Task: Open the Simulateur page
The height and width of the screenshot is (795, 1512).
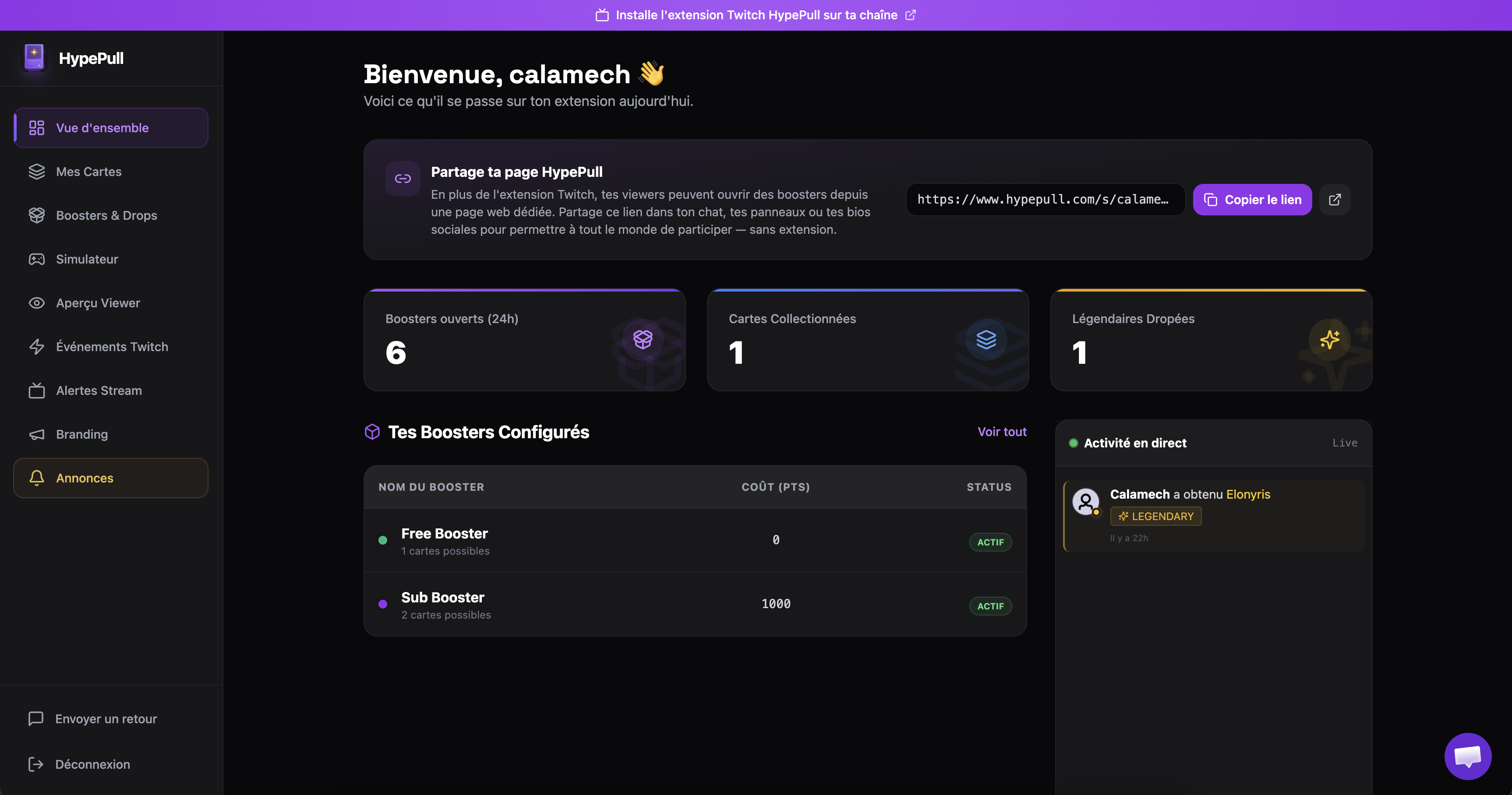Action: click(x=111, y=259)
